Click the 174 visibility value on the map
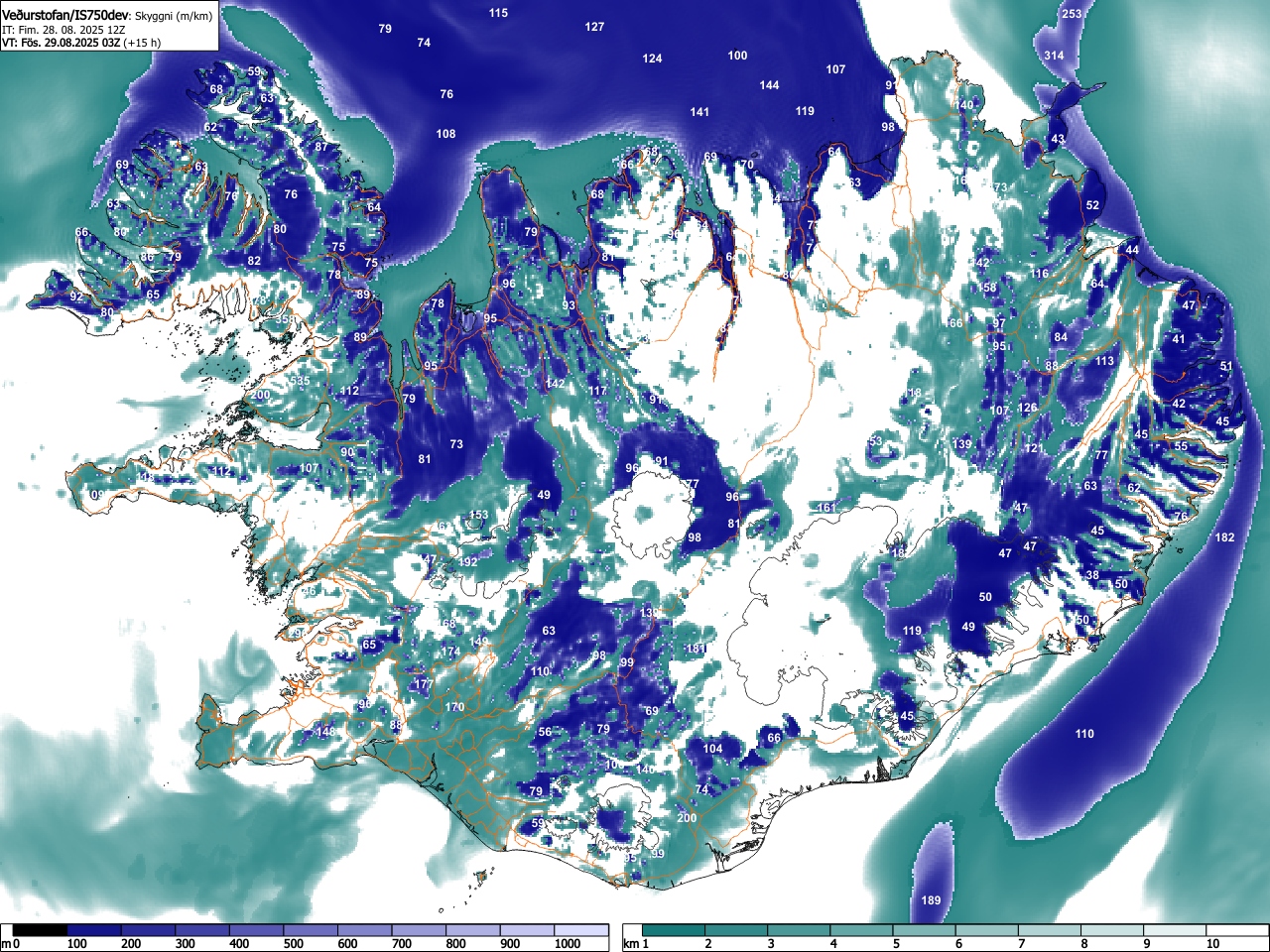Viewport: 1270px width, 952px height. tap(449, 652)
